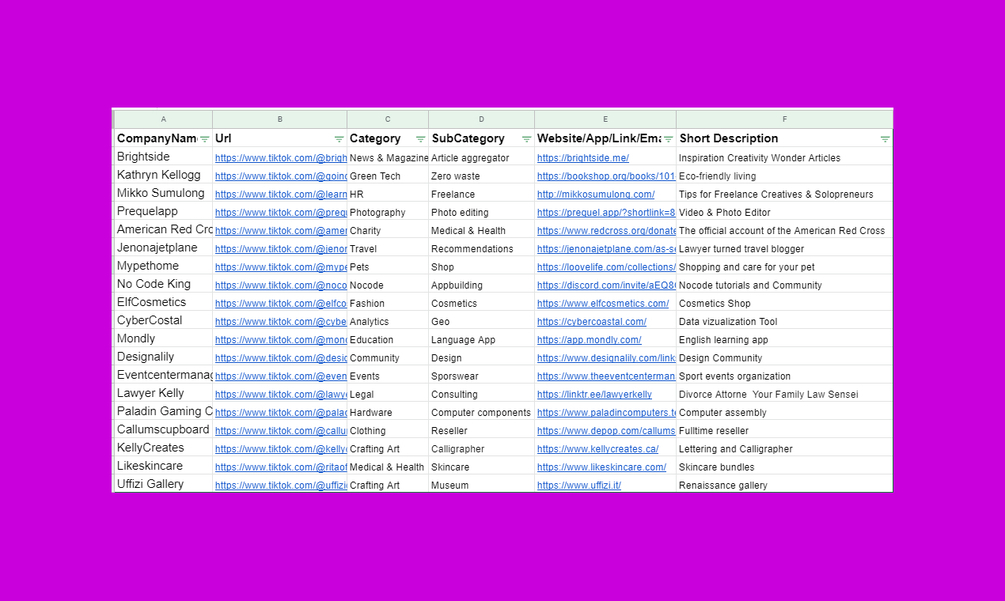
Task: Open Jenonajetplane's TikTok URL link
Action: tap(281, 249)
